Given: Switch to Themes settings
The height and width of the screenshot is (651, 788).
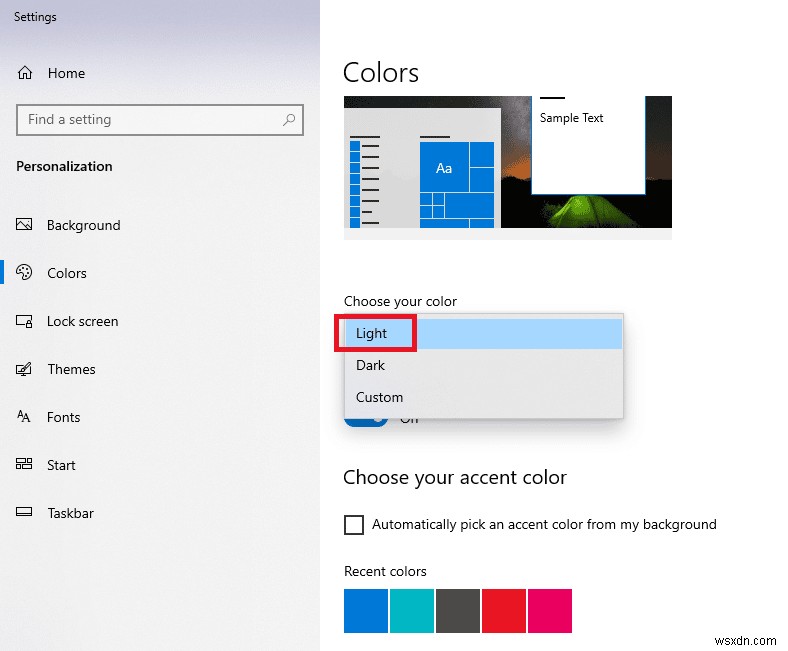Looking at the screenshot, I should [x=160, y=369].
